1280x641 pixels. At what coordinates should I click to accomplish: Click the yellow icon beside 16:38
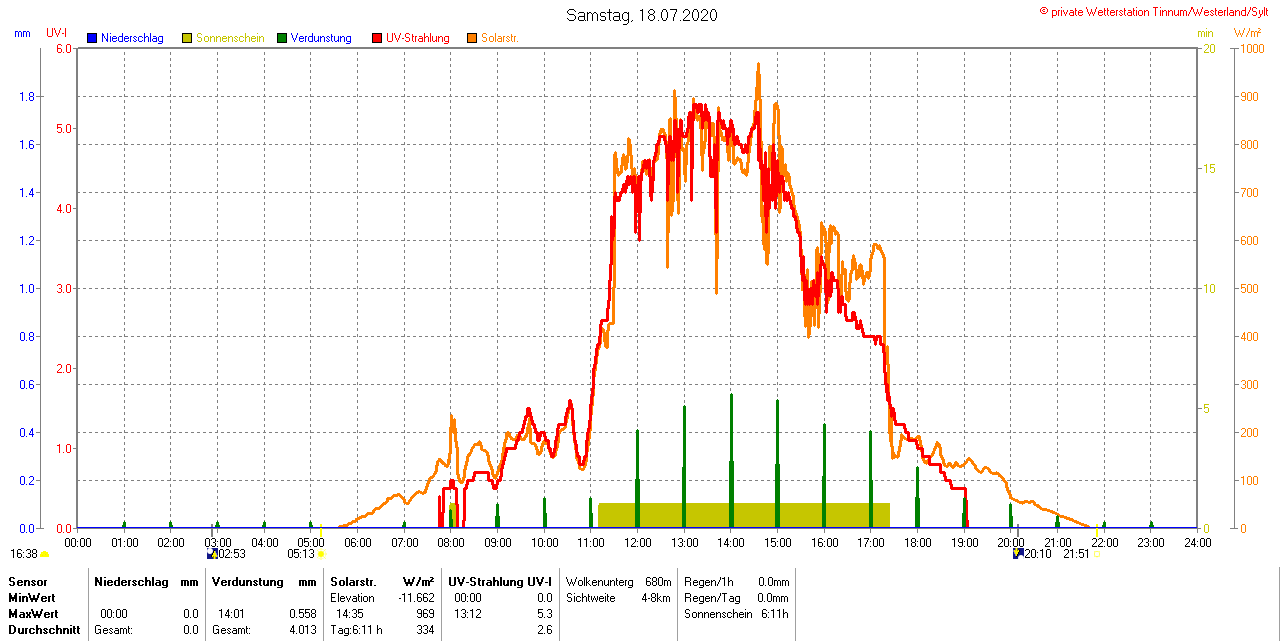pos(45,554)
